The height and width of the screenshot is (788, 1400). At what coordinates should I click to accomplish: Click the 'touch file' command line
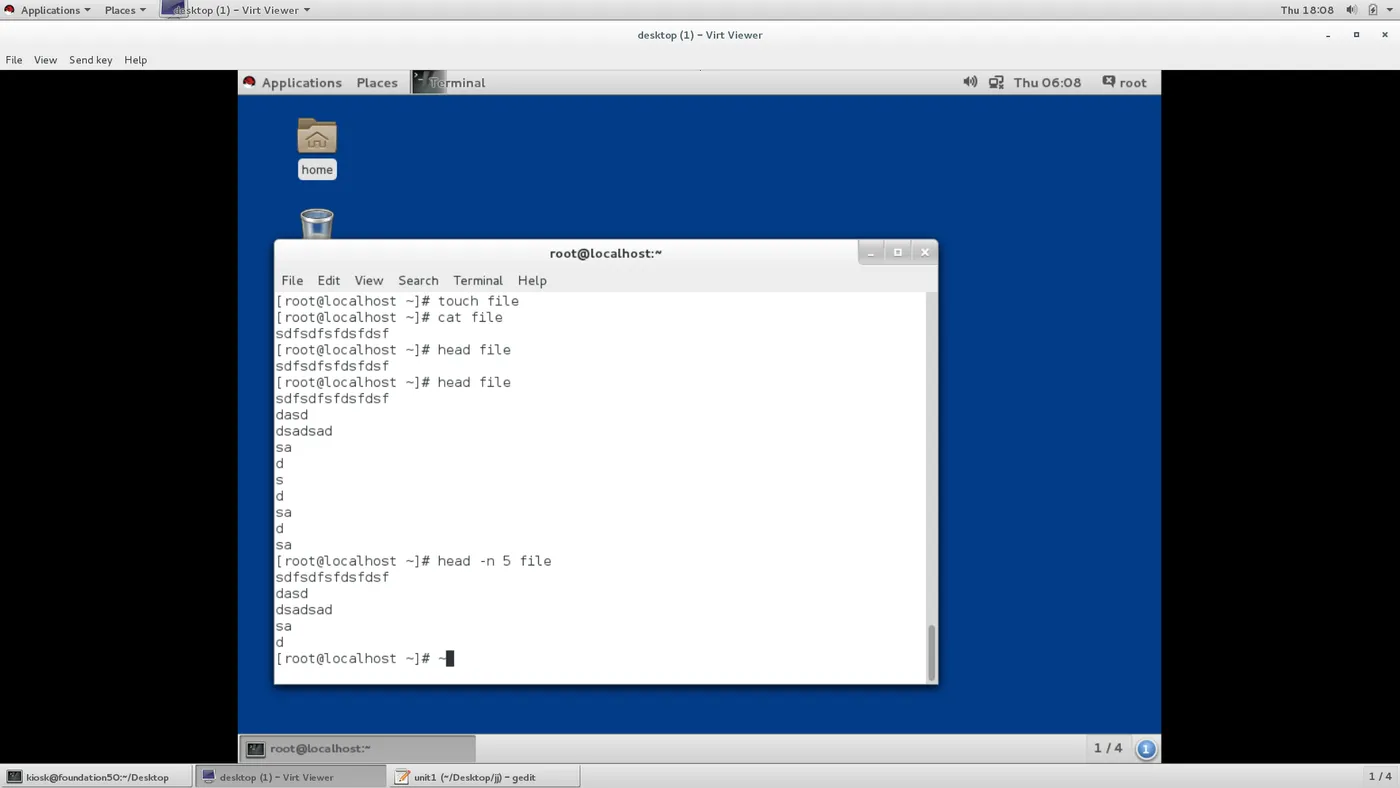point(397,301)
